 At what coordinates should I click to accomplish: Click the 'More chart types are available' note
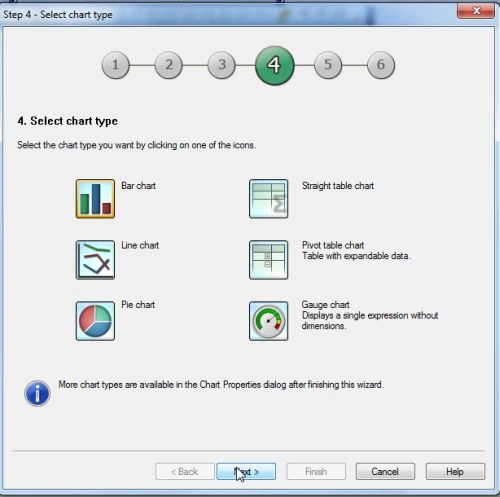click(221, 385)
